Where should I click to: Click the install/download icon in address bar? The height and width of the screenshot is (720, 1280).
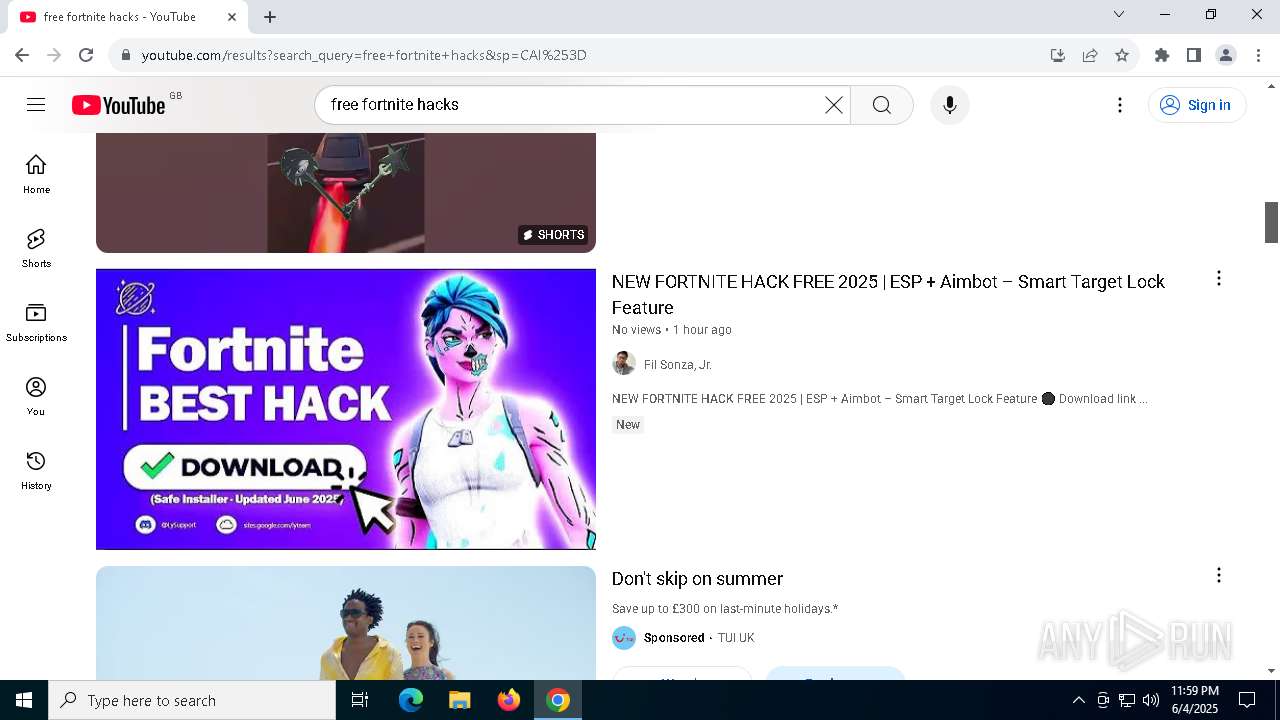tap(1058, 55)
